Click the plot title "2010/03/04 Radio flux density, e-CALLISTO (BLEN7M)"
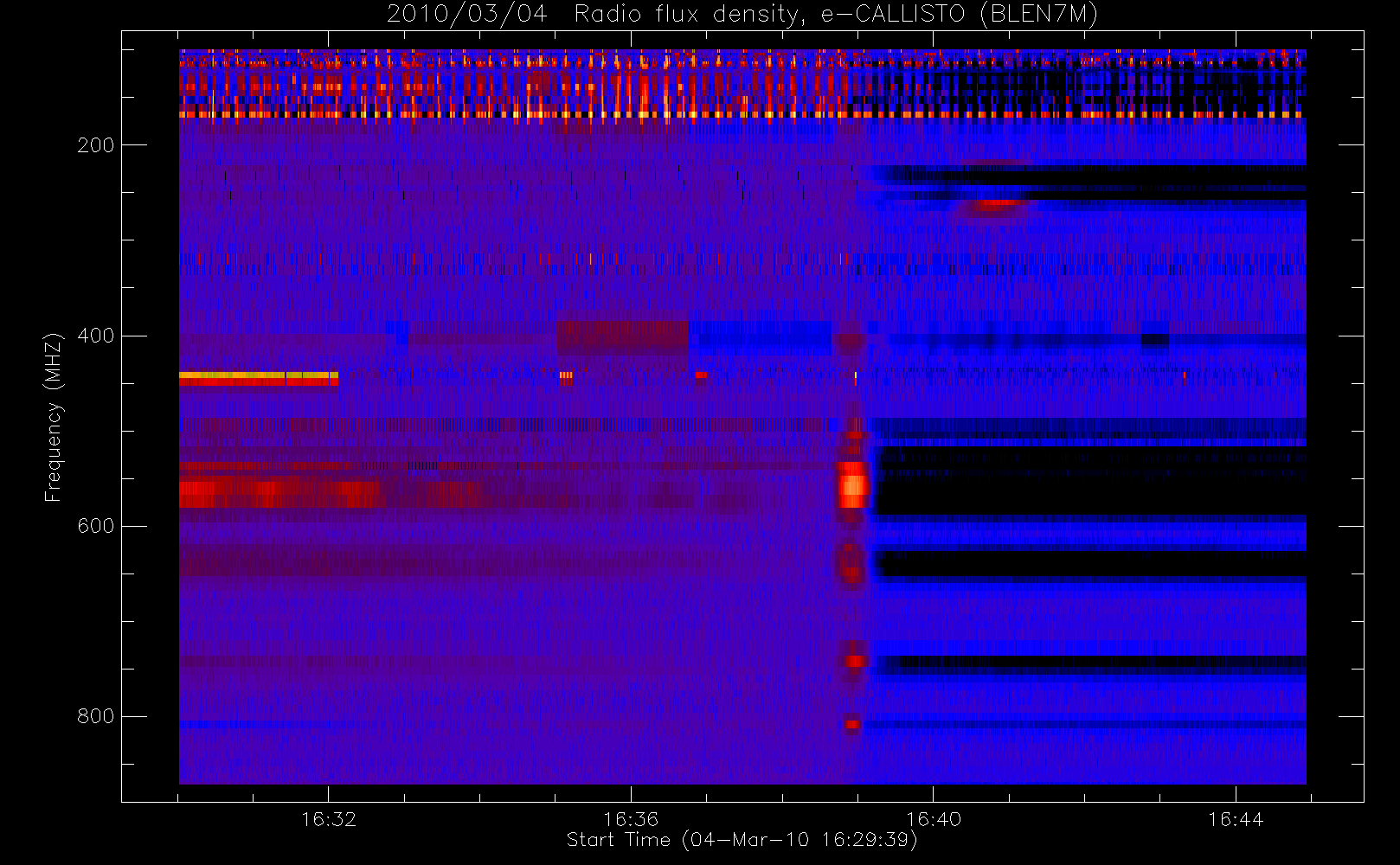 pyautogui.click(x=742, y=15)
